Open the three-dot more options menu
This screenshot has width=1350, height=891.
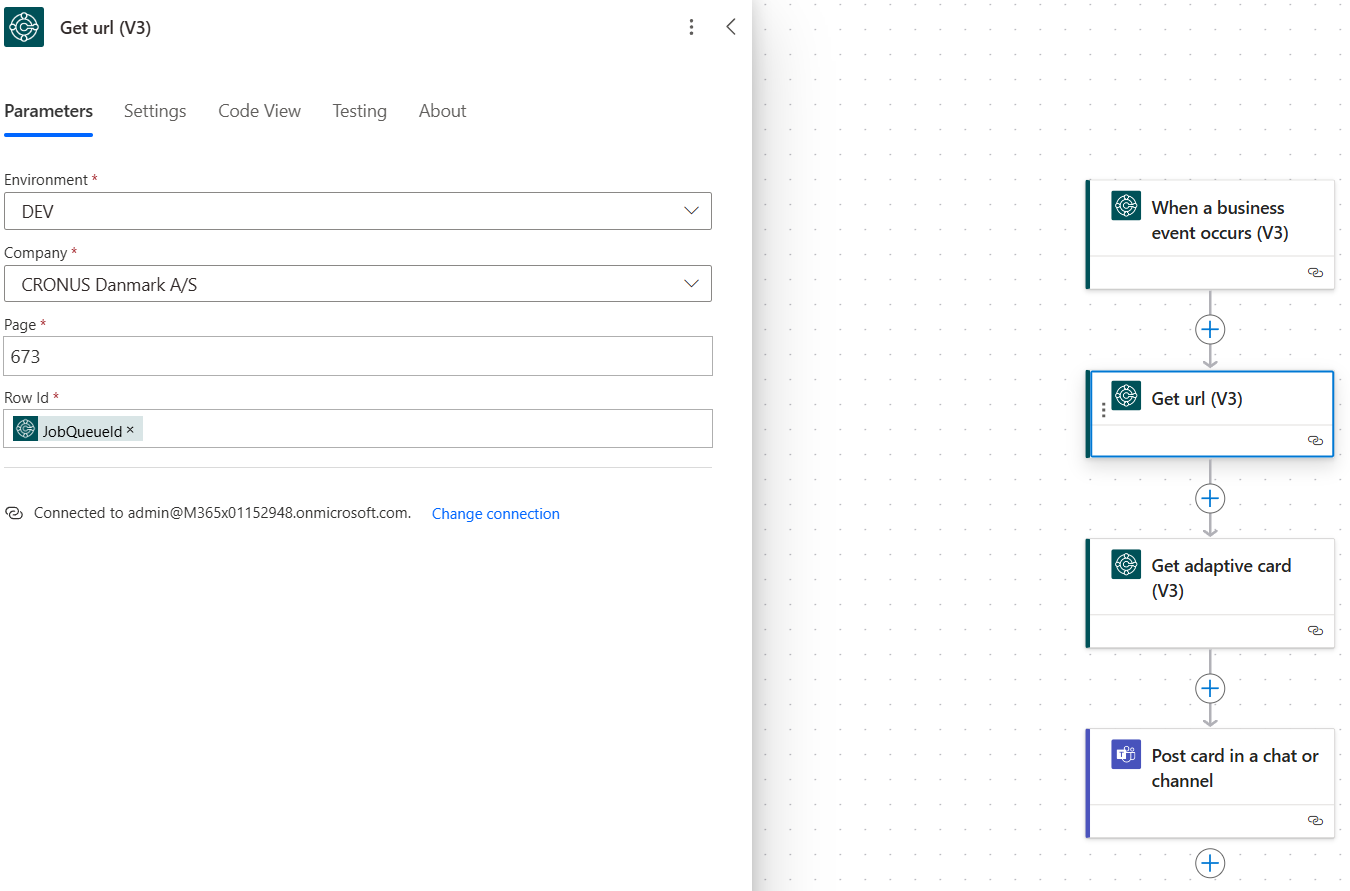691,27
